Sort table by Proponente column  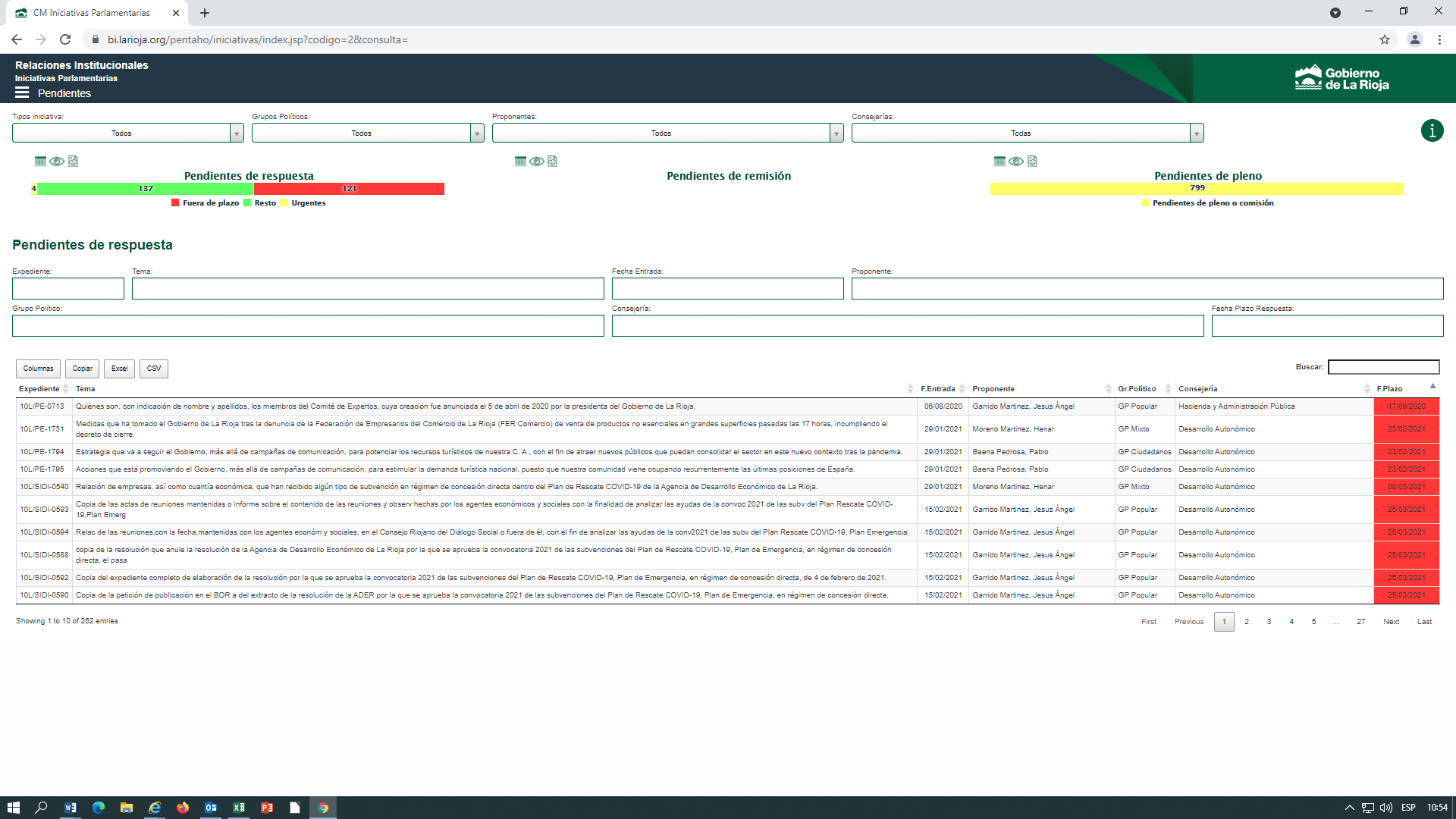point(1040,389)
